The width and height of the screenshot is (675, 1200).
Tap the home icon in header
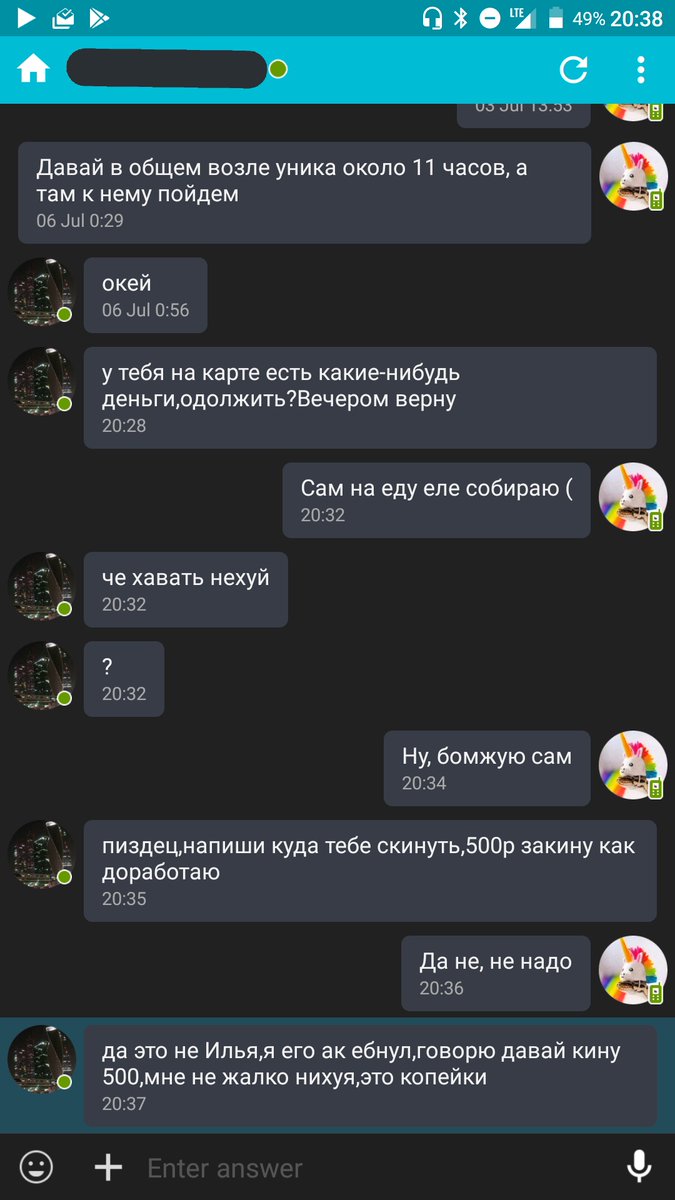point(33,69)
